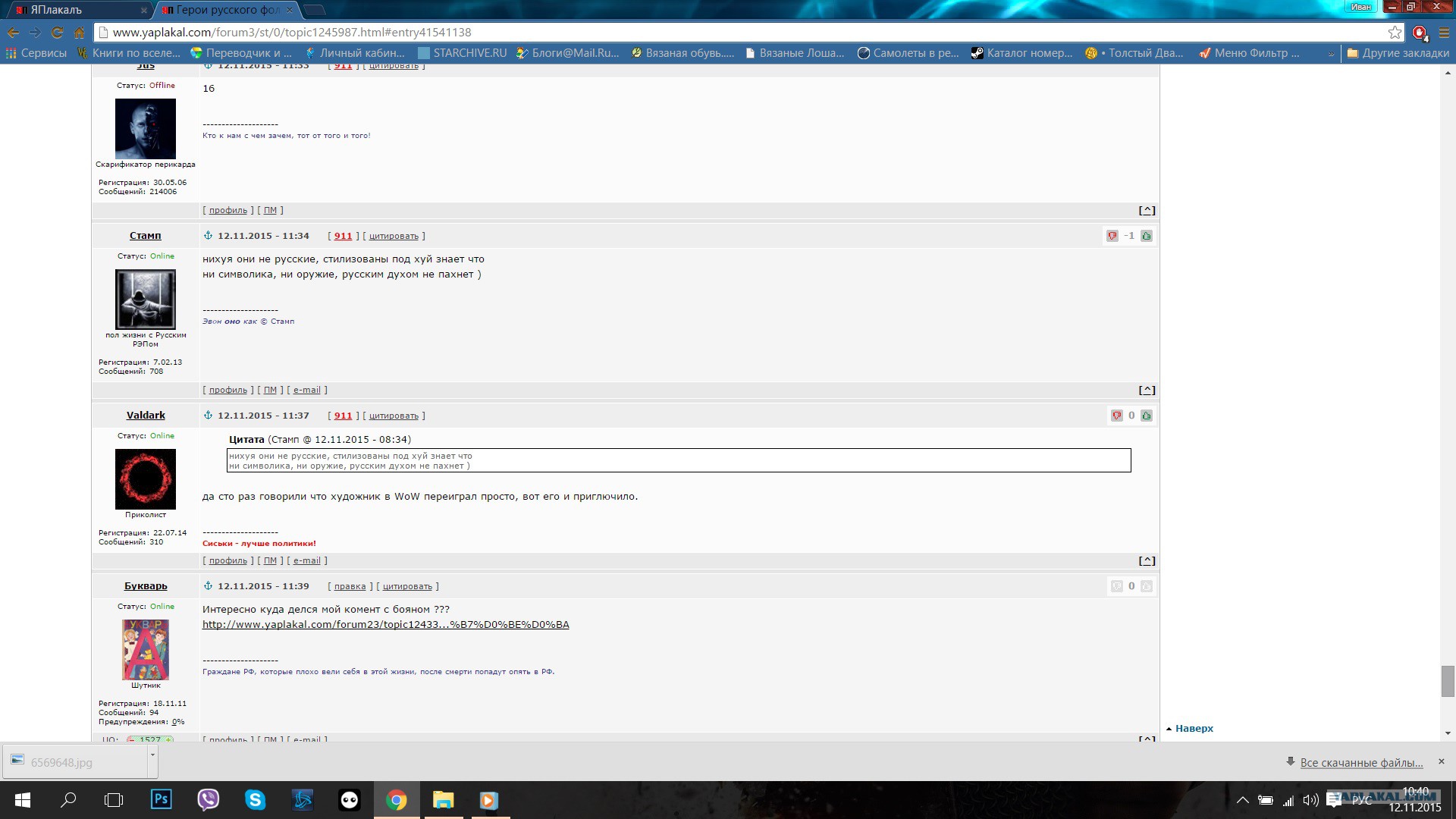Open the Блоги@Mail.Ru bookmark
This screenshot has width=1456, height=819.
pyautogui.click(x=568, y=53)
